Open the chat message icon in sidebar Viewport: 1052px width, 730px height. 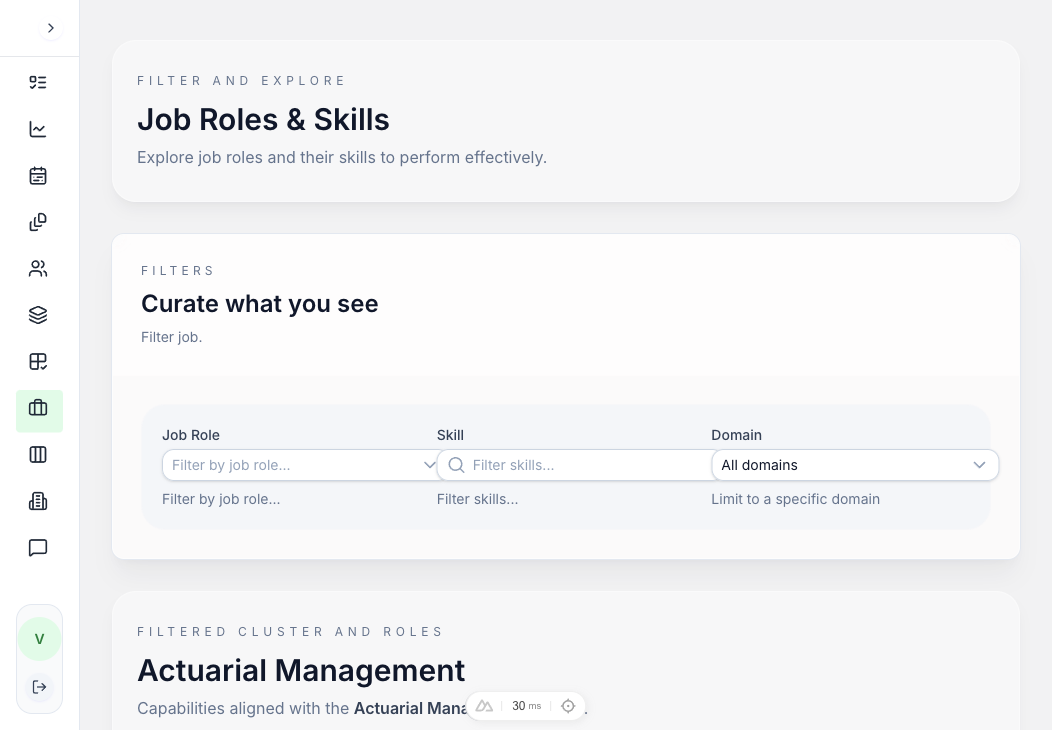[x=38, y=548]
